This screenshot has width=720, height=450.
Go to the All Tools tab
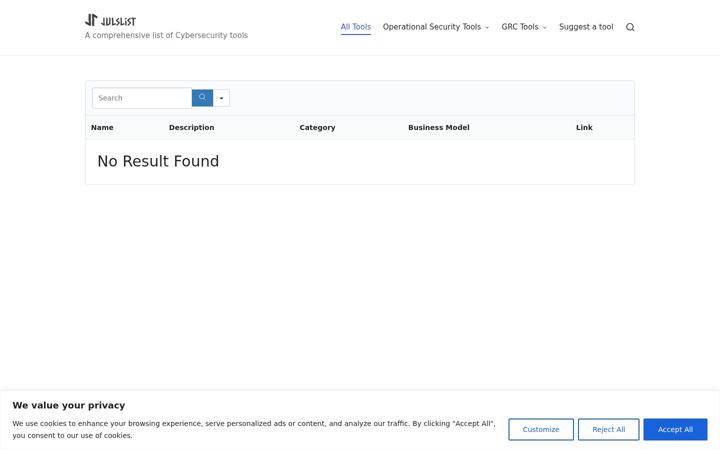355,27
